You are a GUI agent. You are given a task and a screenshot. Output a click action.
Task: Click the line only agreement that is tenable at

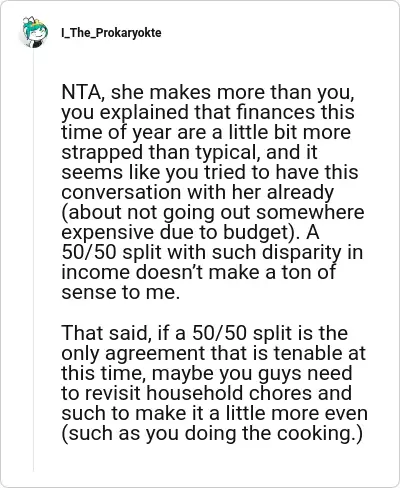tap(214, 353)
